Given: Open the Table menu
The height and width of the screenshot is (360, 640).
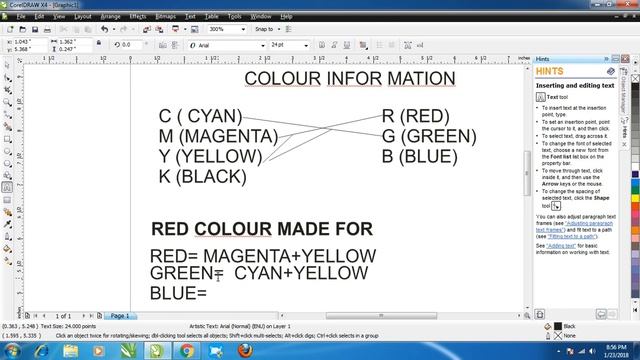Looking at the screenshot, I should pyautogui.click(x=211, y=16).
